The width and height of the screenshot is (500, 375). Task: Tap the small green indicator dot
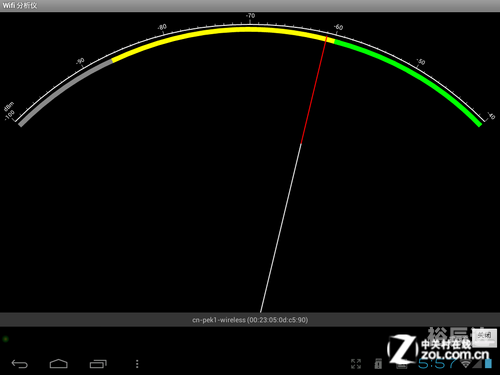pyautogui.click(x=5, y=339)
